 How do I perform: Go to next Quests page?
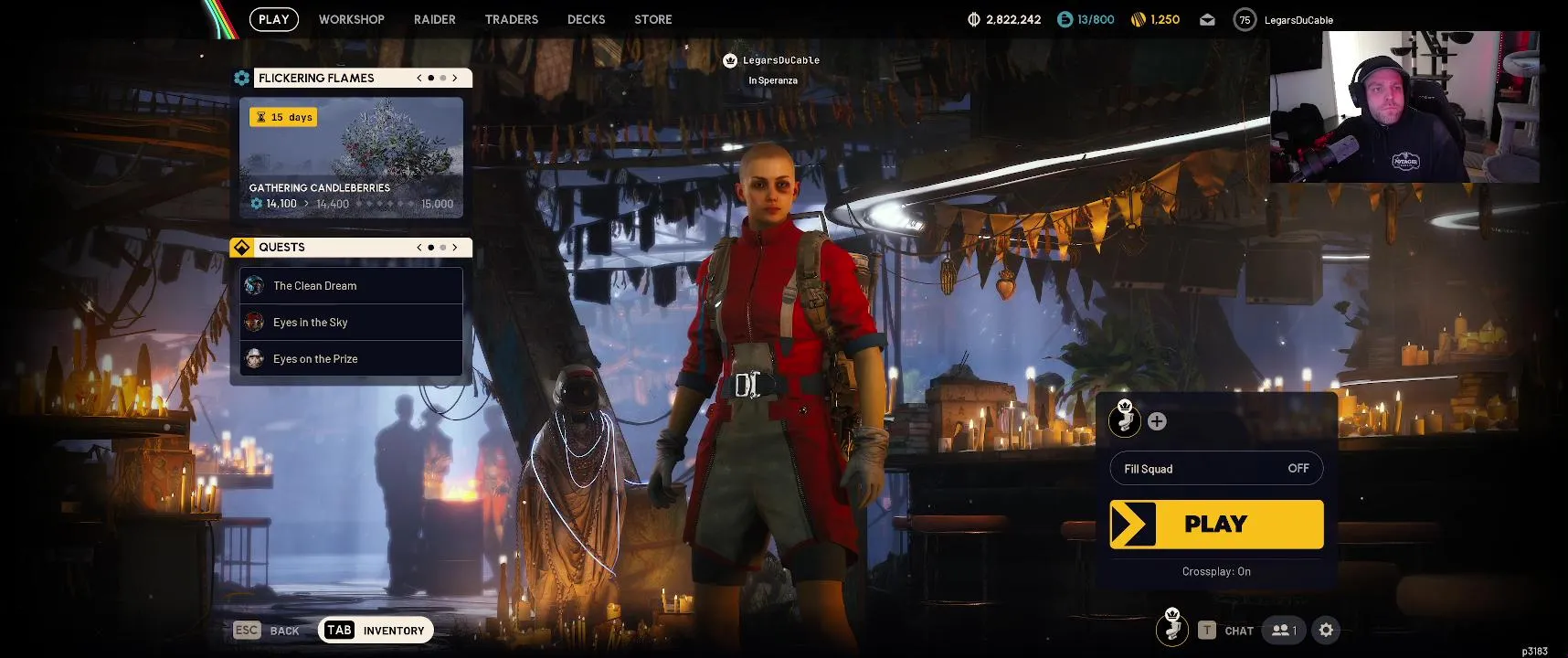(454, 247)
